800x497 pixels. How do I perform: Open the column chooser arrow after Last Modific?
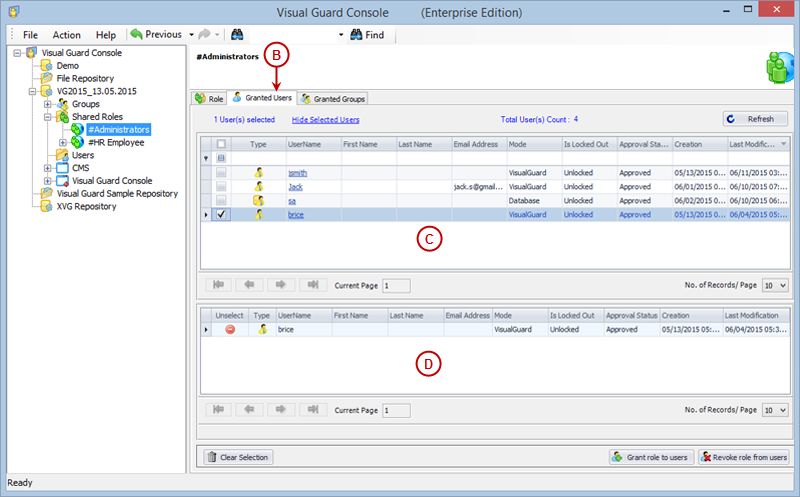coord(784,144)
